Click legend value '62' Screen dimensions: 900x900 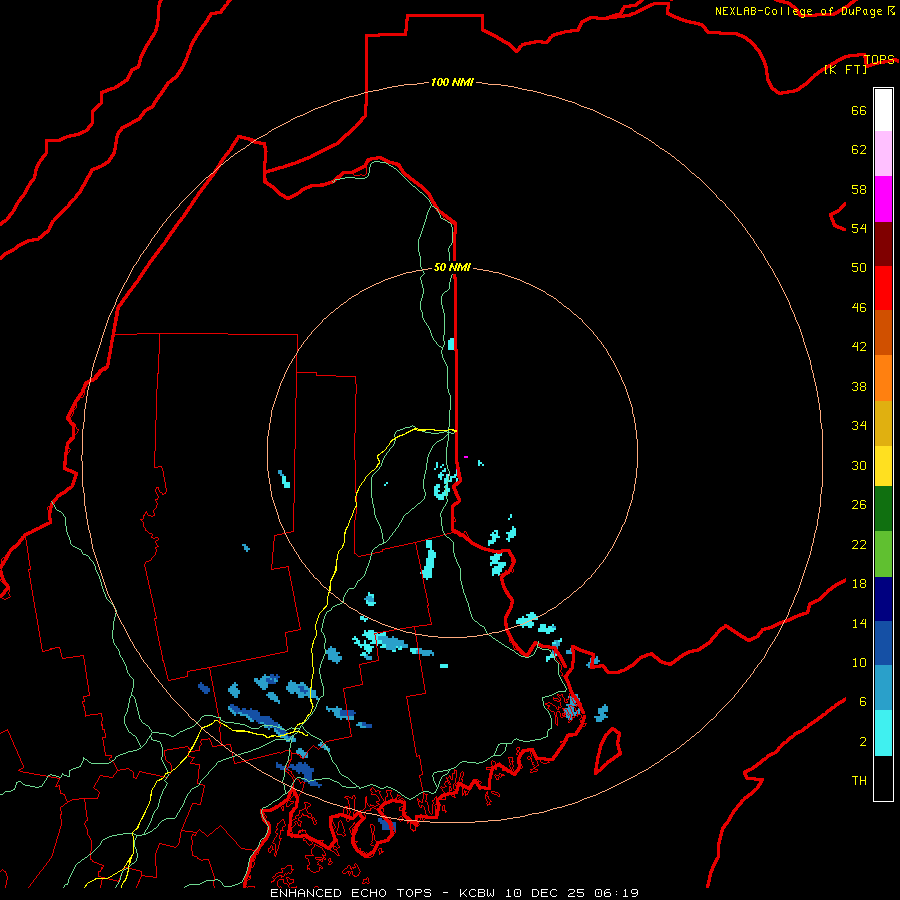click(859, 150)
